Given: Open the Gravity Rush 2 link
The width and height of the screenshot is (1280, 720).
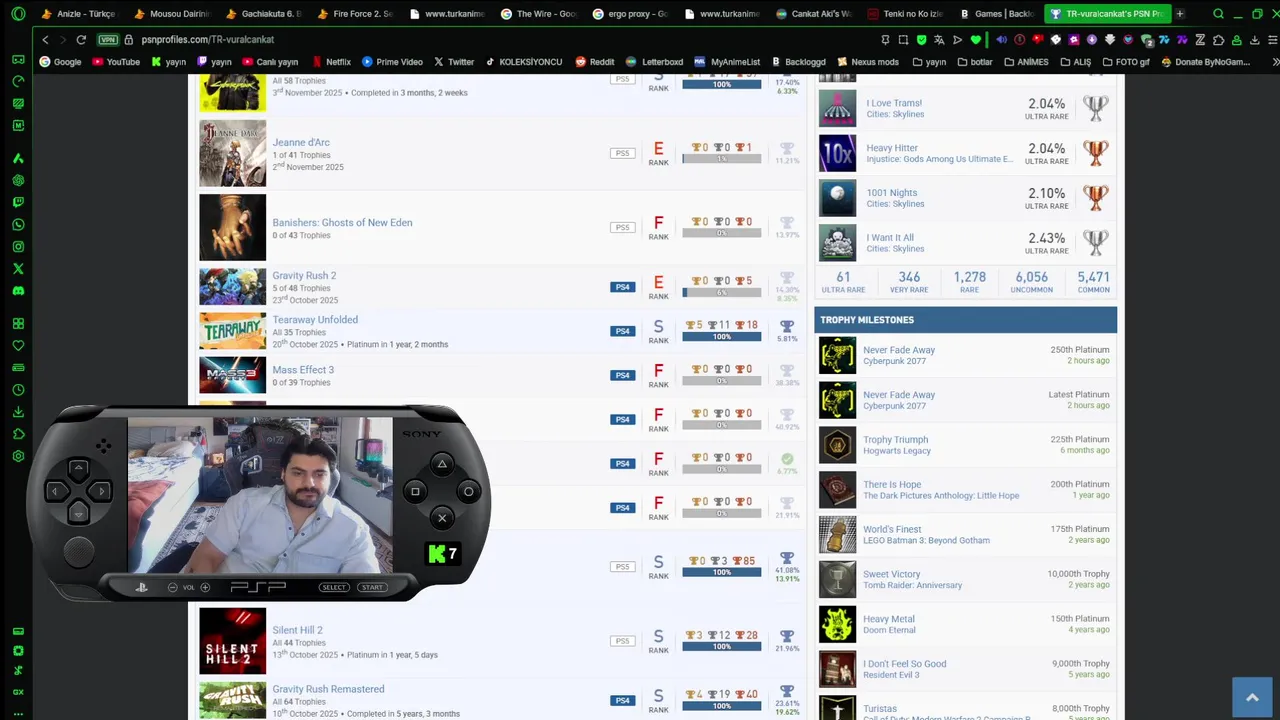Looking at the screenshot, I should [304, 276].
